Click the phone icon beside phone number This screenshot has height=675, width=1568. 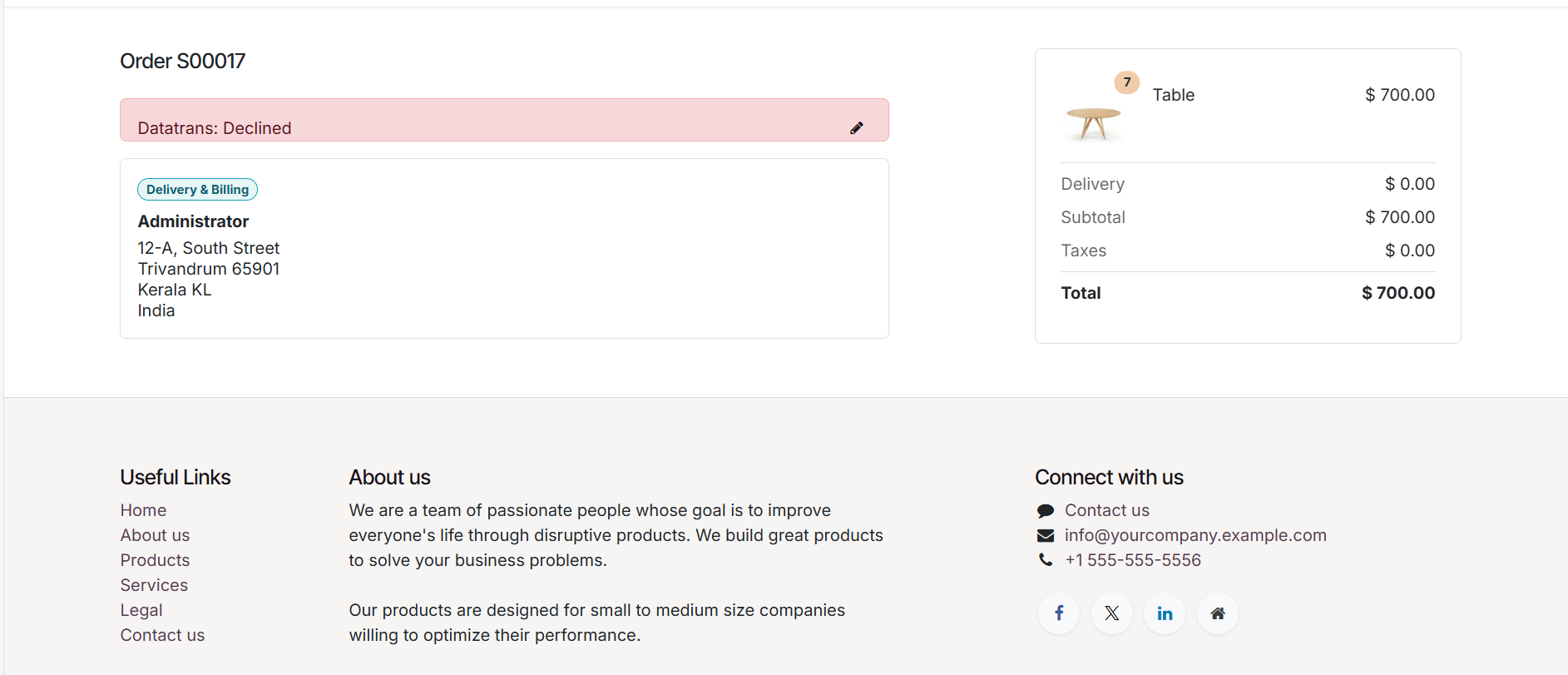(x=1046, y=560)
